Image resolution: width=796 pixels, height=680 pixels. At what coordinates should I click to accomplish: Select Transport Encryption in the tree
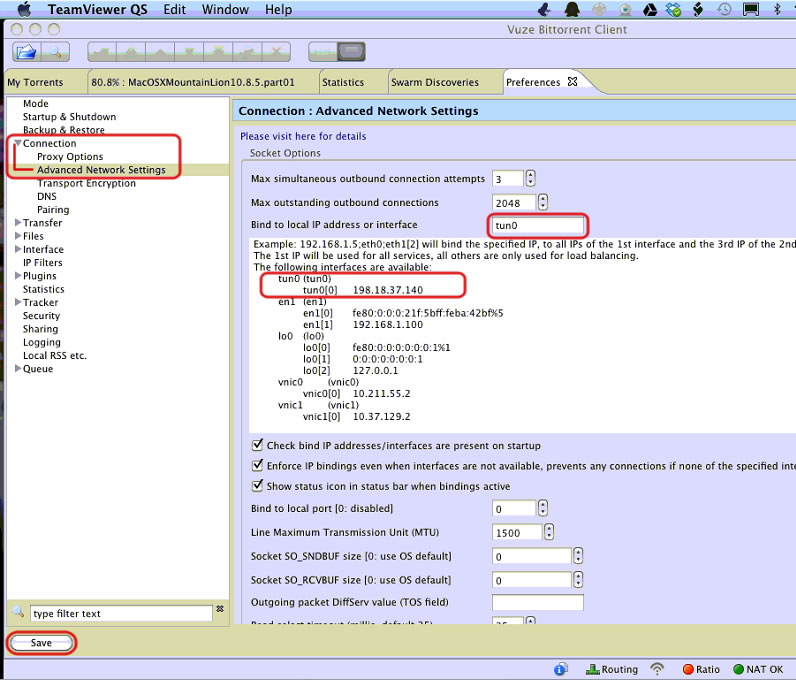click(86, 183)
